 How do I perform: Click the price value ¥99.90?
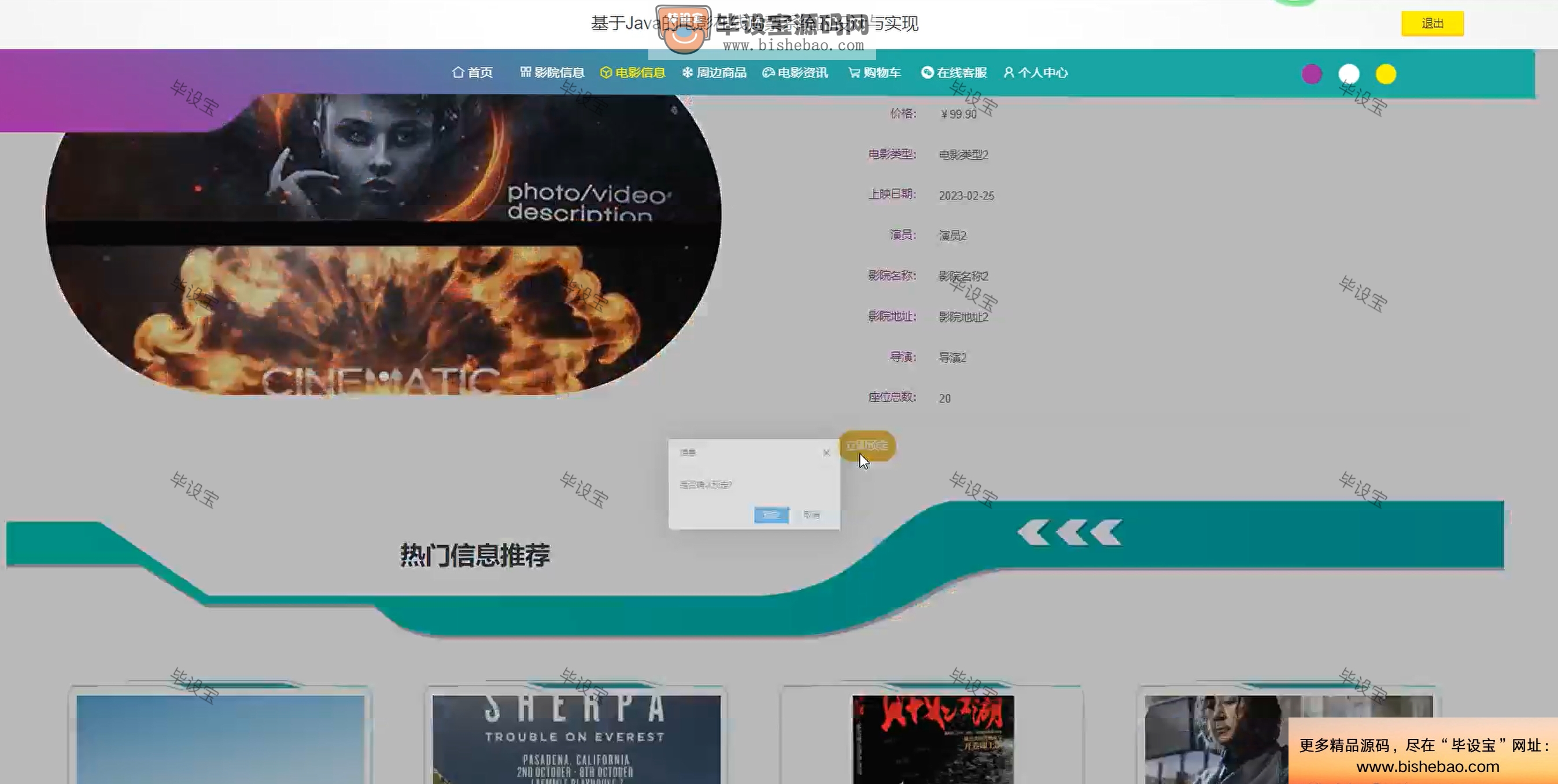(x=959, y=114)
